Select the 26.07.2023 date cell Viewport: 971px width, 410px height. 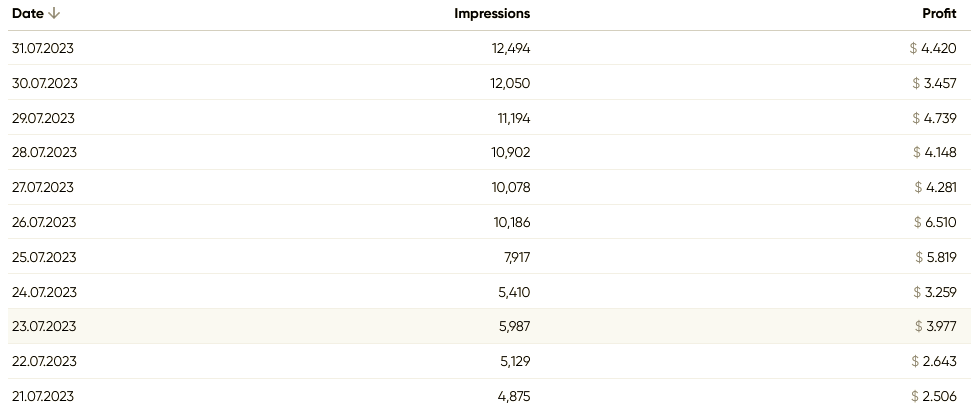click(44, 222)
